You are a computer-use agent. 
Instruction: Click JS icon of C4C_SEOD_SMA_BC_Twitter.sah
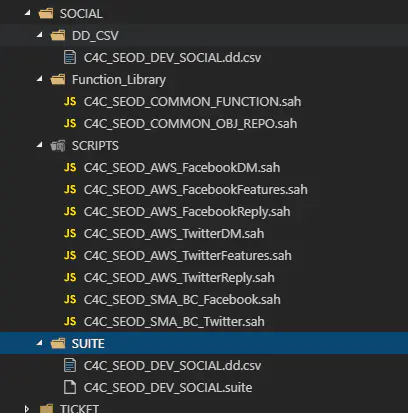(x=70, y=321)
